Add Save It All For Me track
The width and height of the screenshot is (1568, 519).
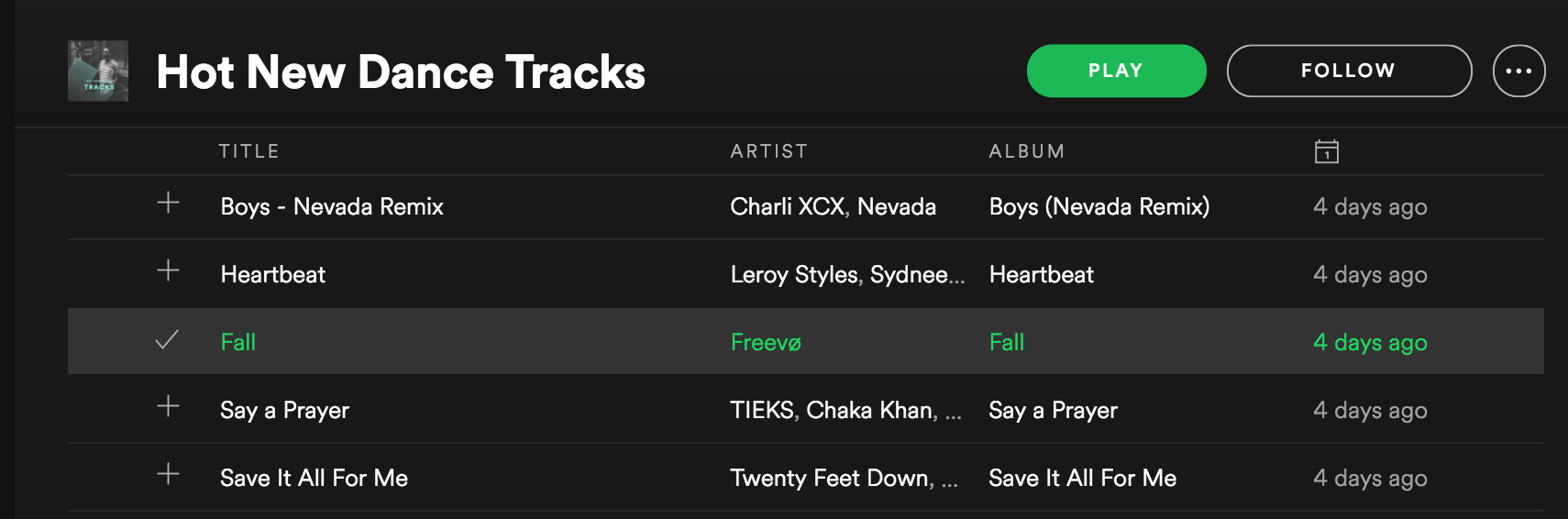tap(168, 474)
